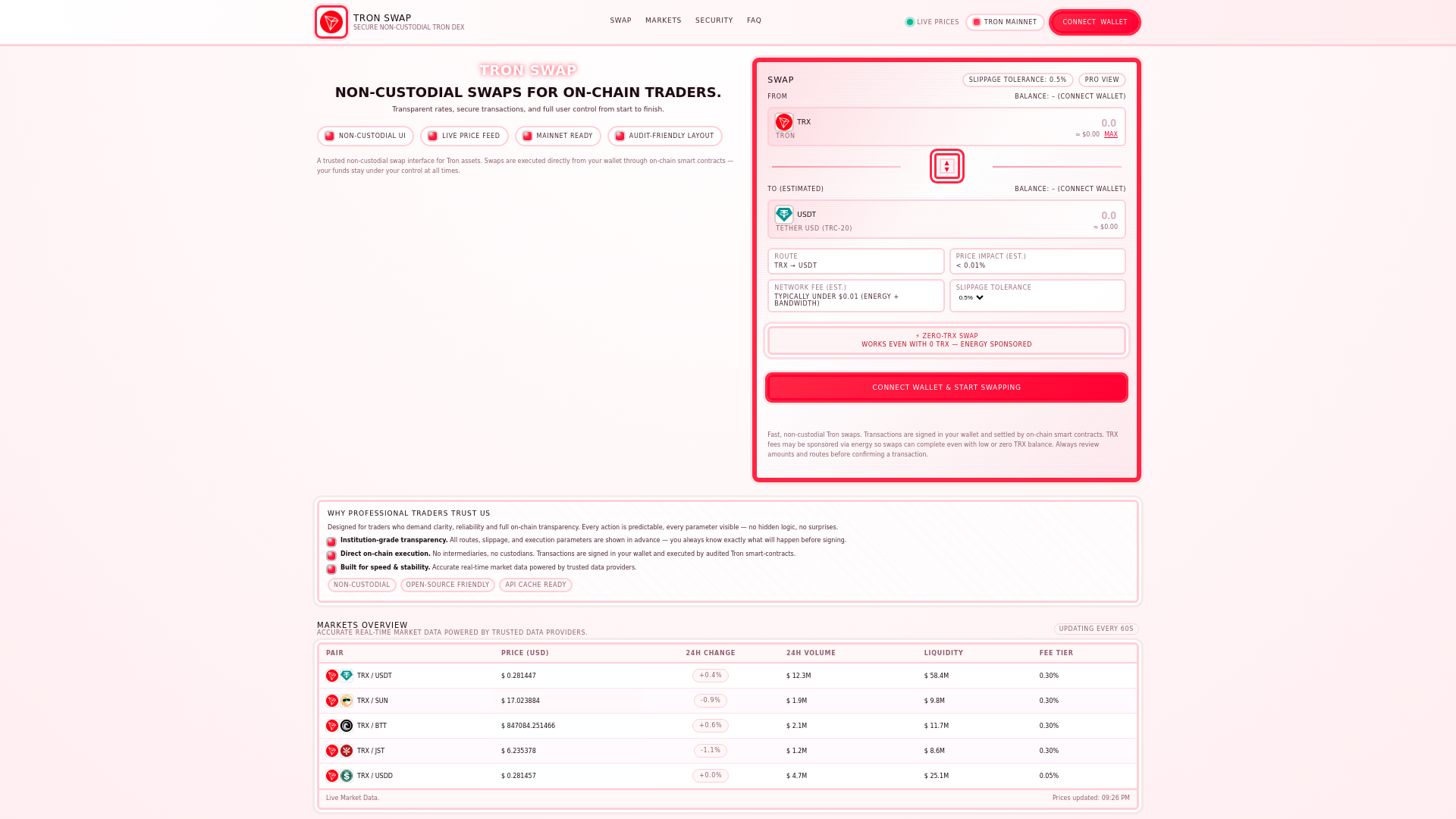Image resolution: width=1456 pixels, height=819 pixels.
Task: Click the green Live Prices indicator dot
Action: (x=910, y=22)
